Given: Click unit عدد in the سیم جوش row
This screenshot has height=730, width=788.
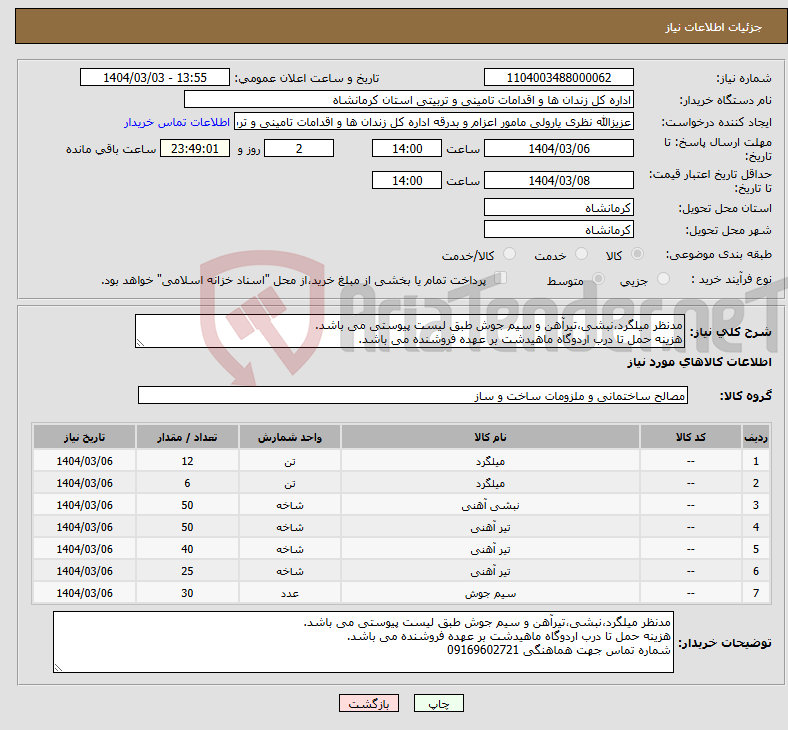Looking at the screenshot, I should point(290,593).
